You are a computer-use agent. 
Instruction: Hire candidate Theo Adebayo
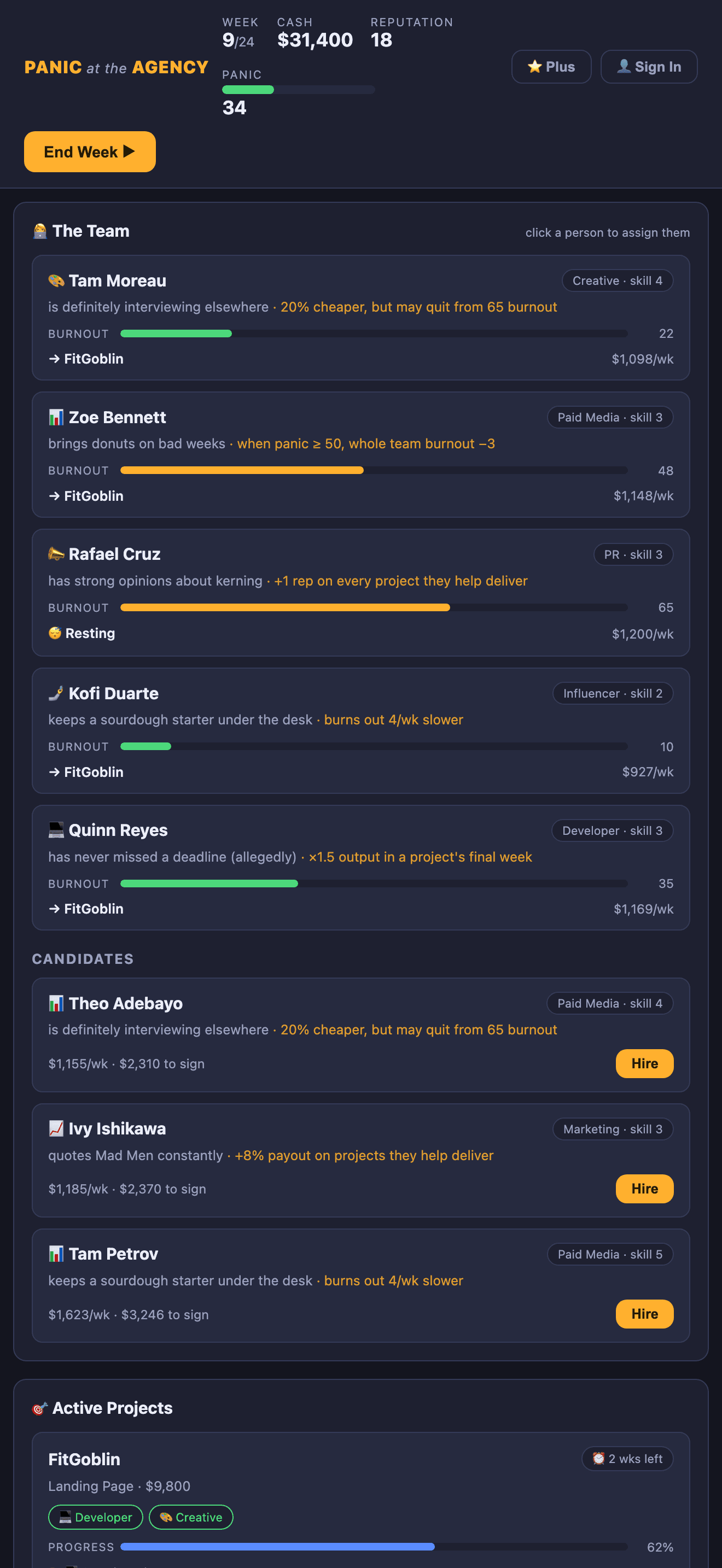coord(644,1063)
